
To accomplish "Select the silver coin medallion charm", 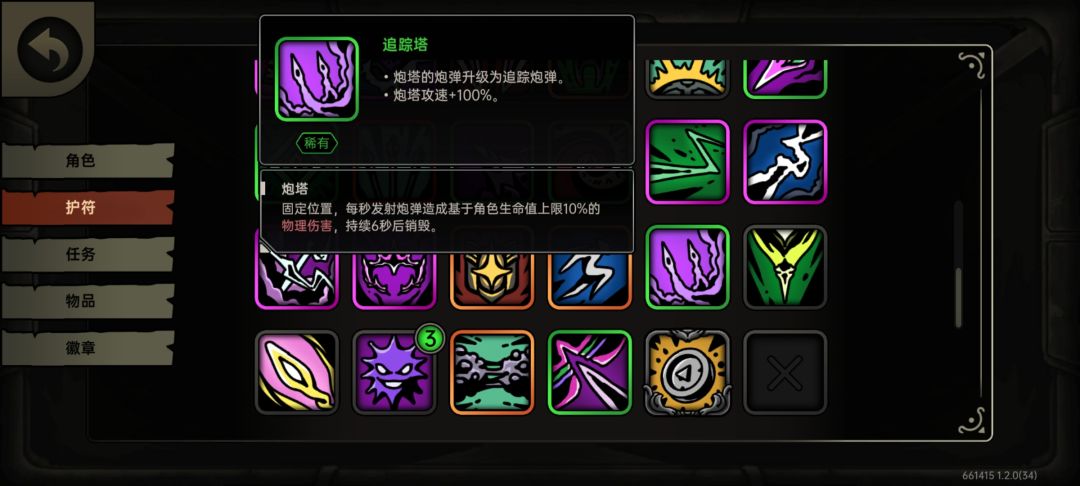I will click(687, 372).
